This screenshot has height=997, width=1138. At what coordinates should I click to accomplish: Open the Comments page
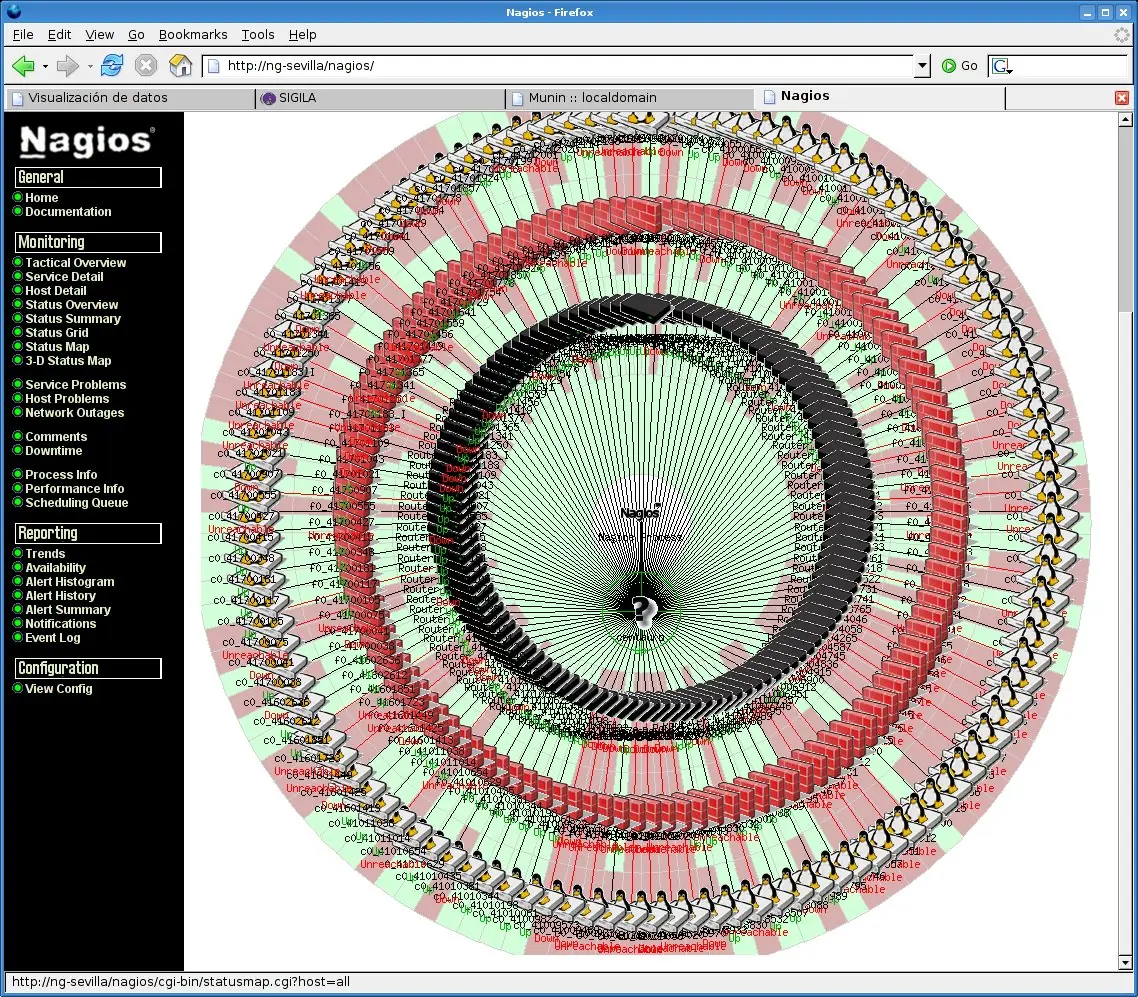[x=56, y=437]
